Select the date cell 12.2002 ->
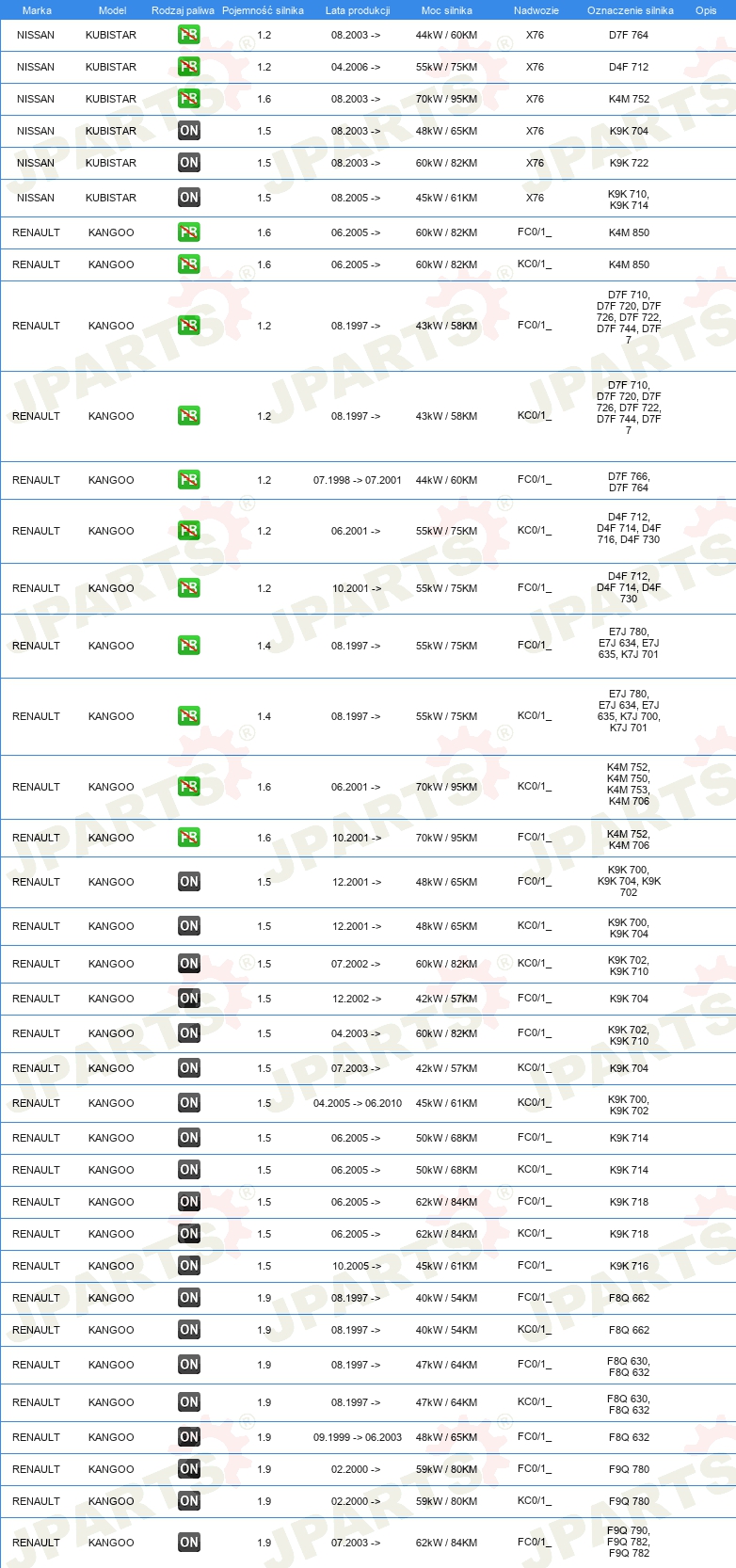 (x=356, y=999)
